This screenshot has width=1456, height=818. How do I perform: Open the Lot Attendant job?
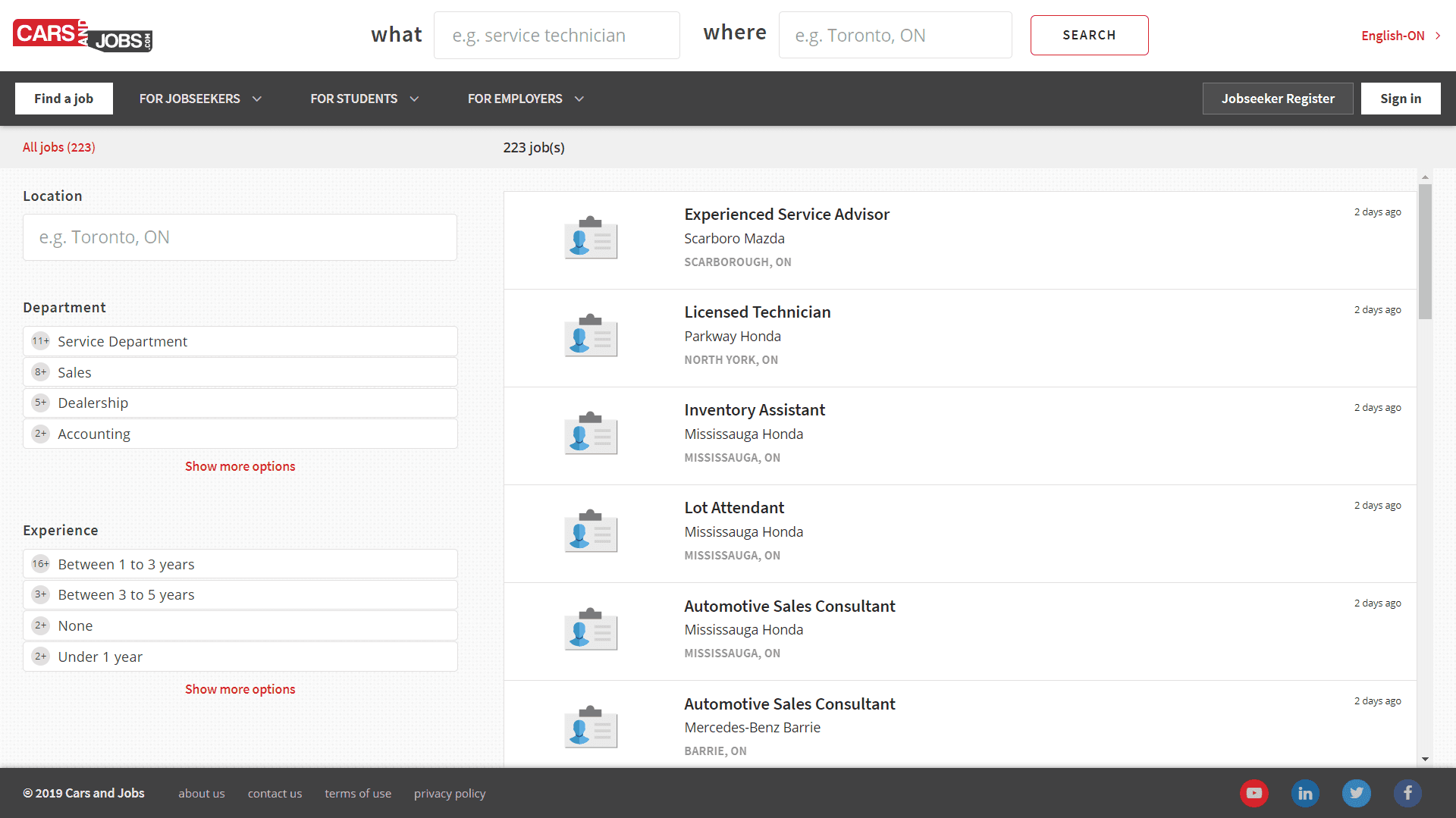(x=734, y=508)
